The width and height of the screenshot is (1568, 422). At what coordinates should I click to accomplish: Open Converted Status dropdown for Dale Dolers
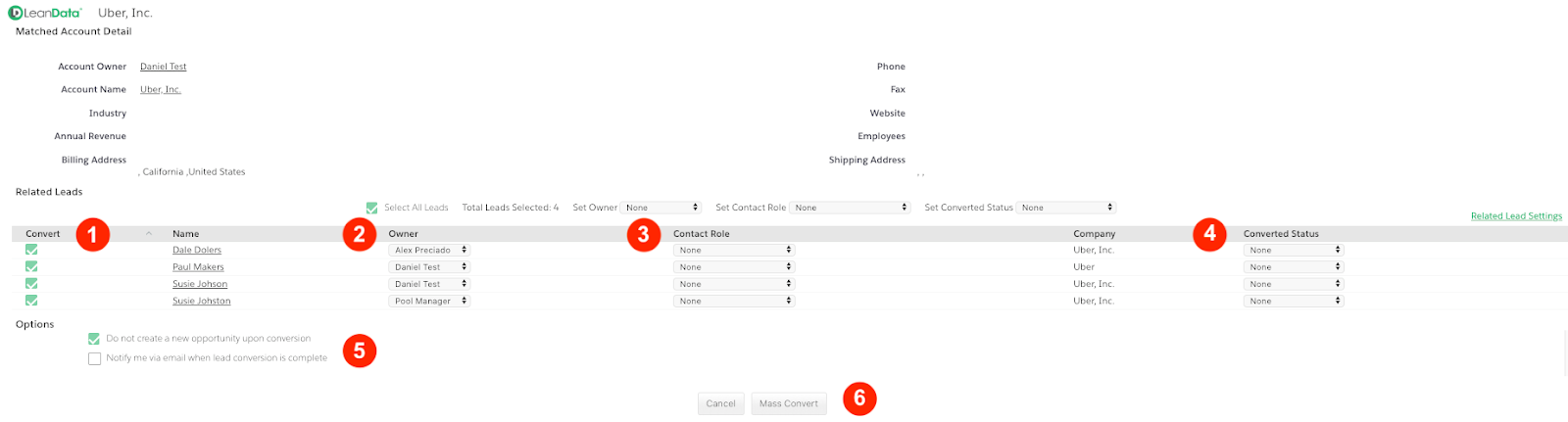[x=1294, y=250]
